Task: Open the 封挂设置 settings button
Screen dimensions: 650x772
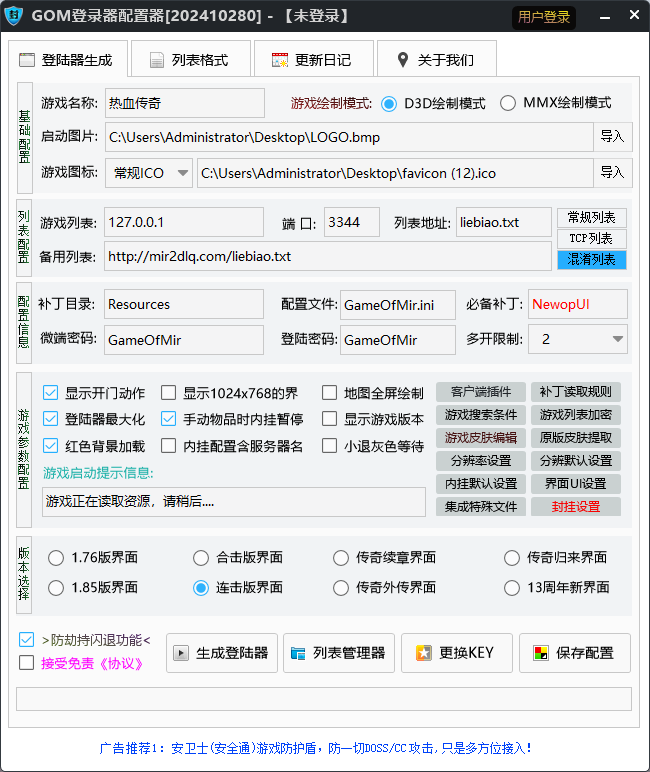Action: pos(576,507)
